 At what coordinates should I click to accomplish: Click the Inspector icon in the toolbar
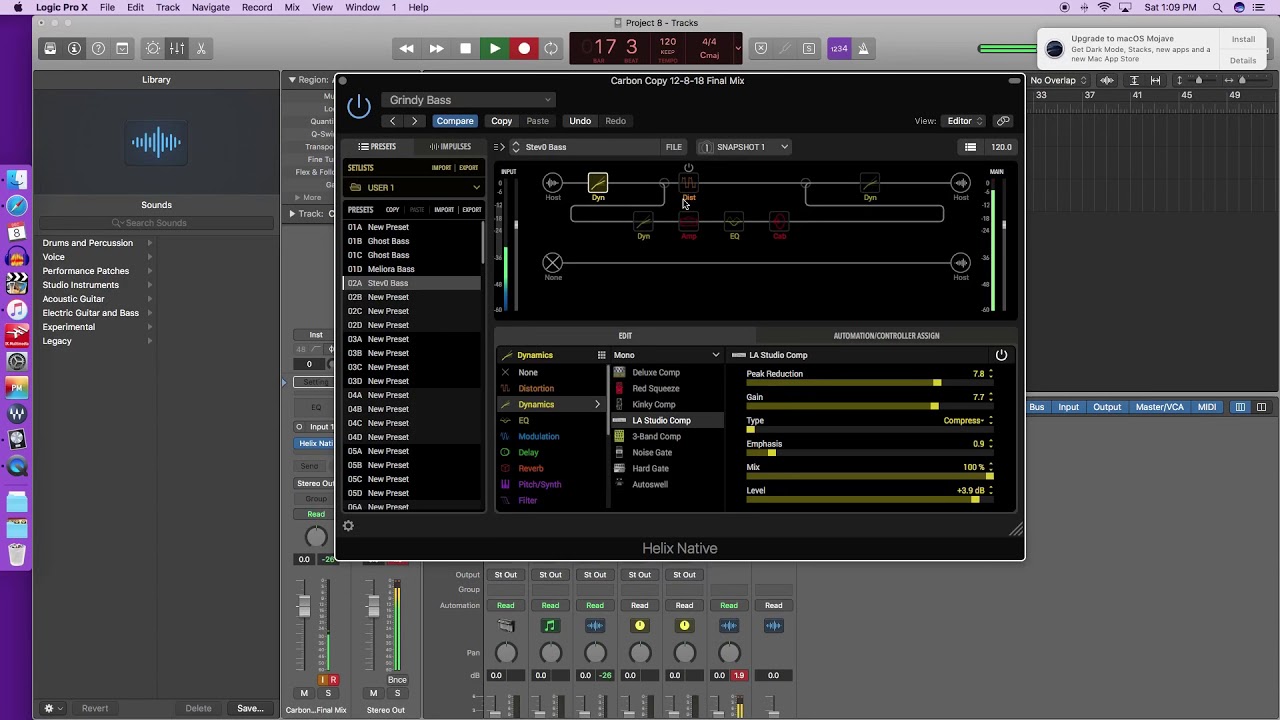(x=74, y=48)
